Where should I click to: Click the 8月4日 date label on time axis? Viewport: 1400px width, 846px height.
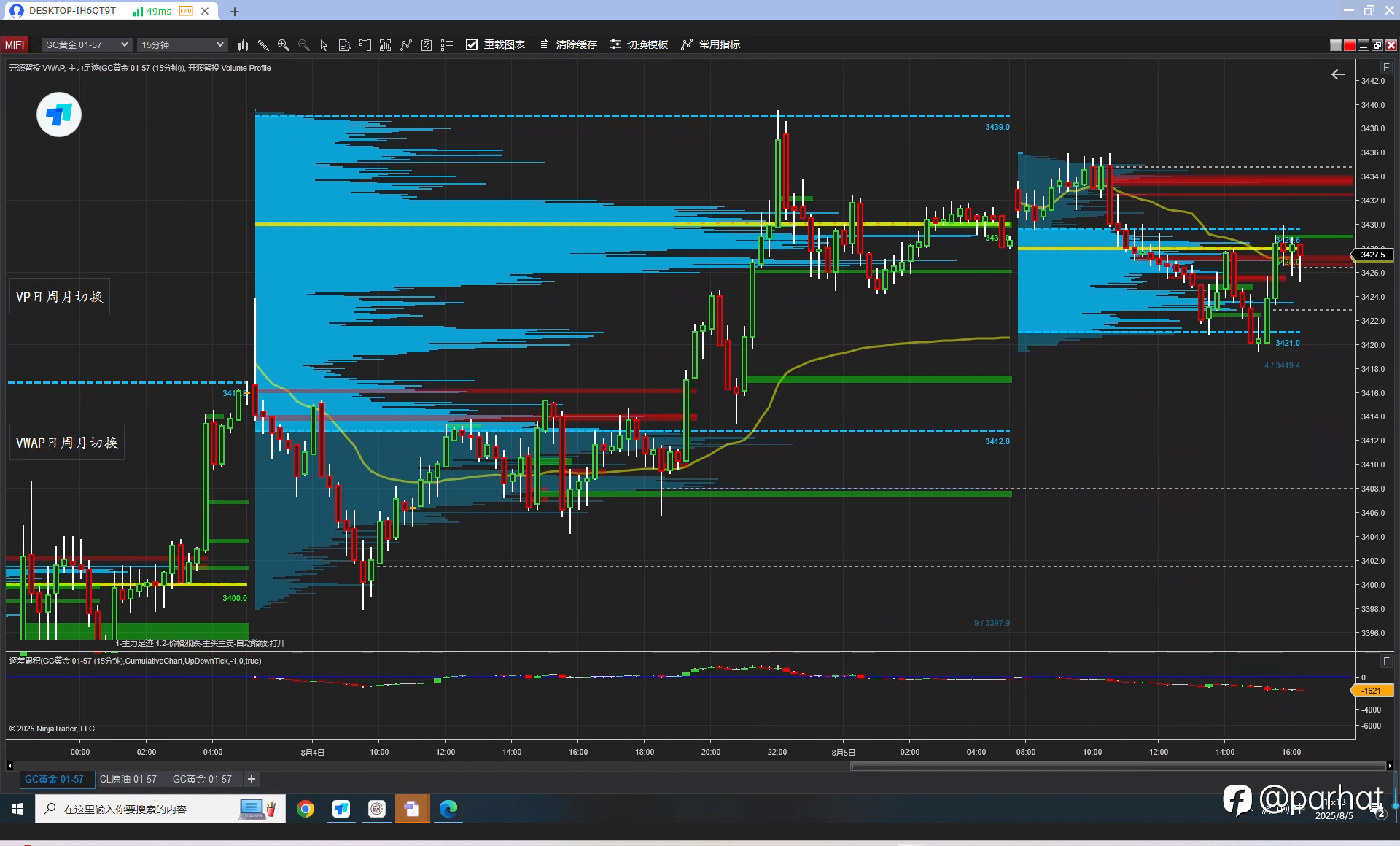tap(313, 752)
